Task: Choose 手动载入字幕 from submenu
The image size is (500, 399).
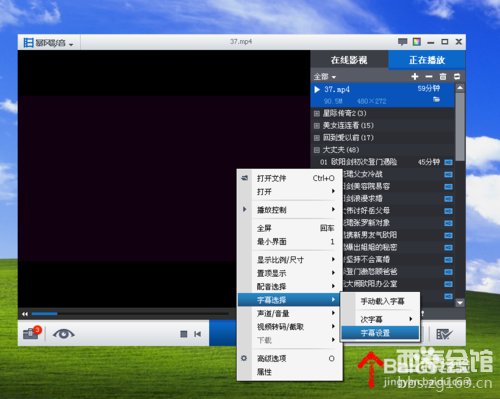Action: click(x=380, y=301)
